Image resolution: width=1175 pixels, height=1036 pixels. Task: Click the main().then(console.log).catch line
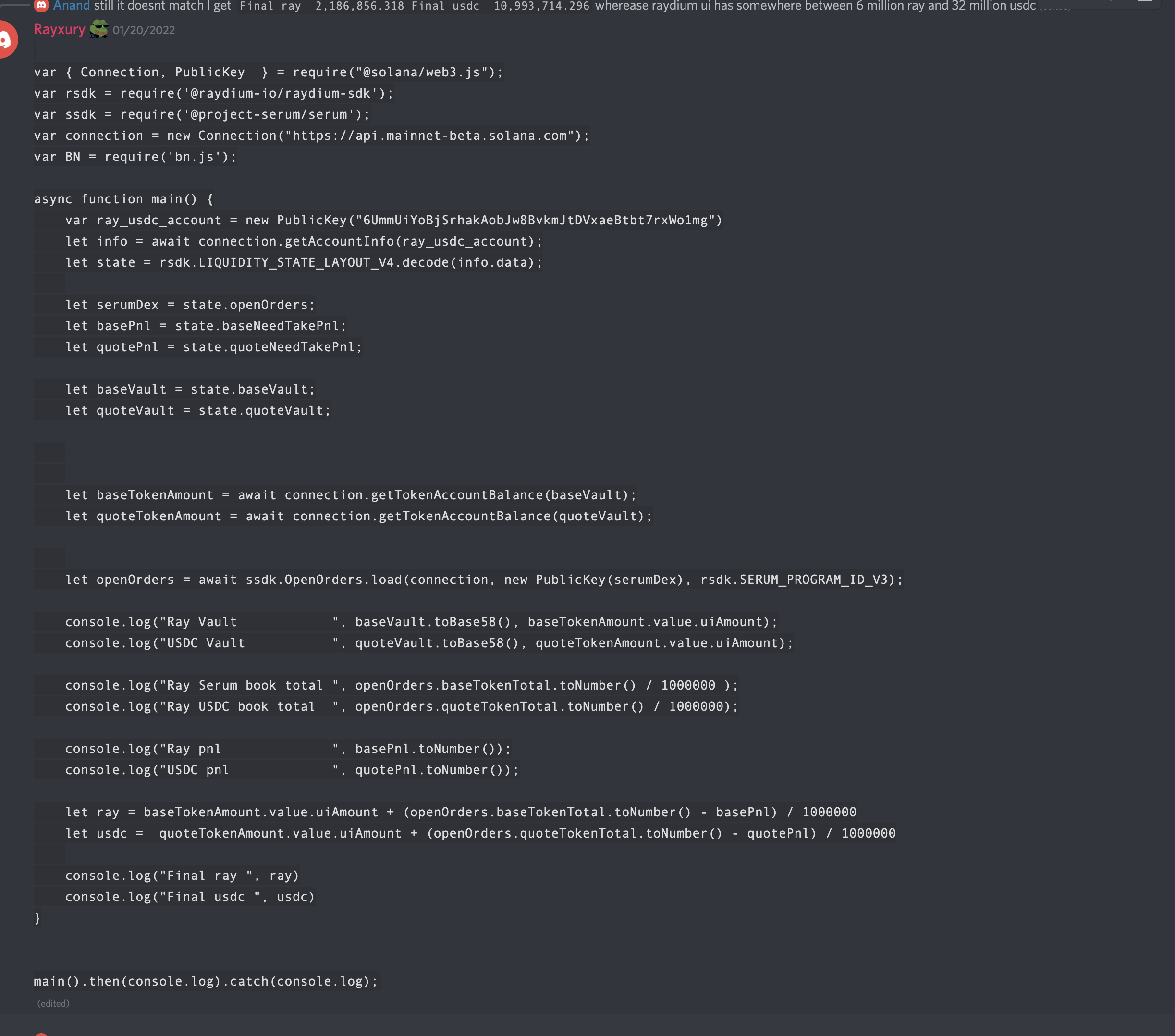(x=204, y=981)
